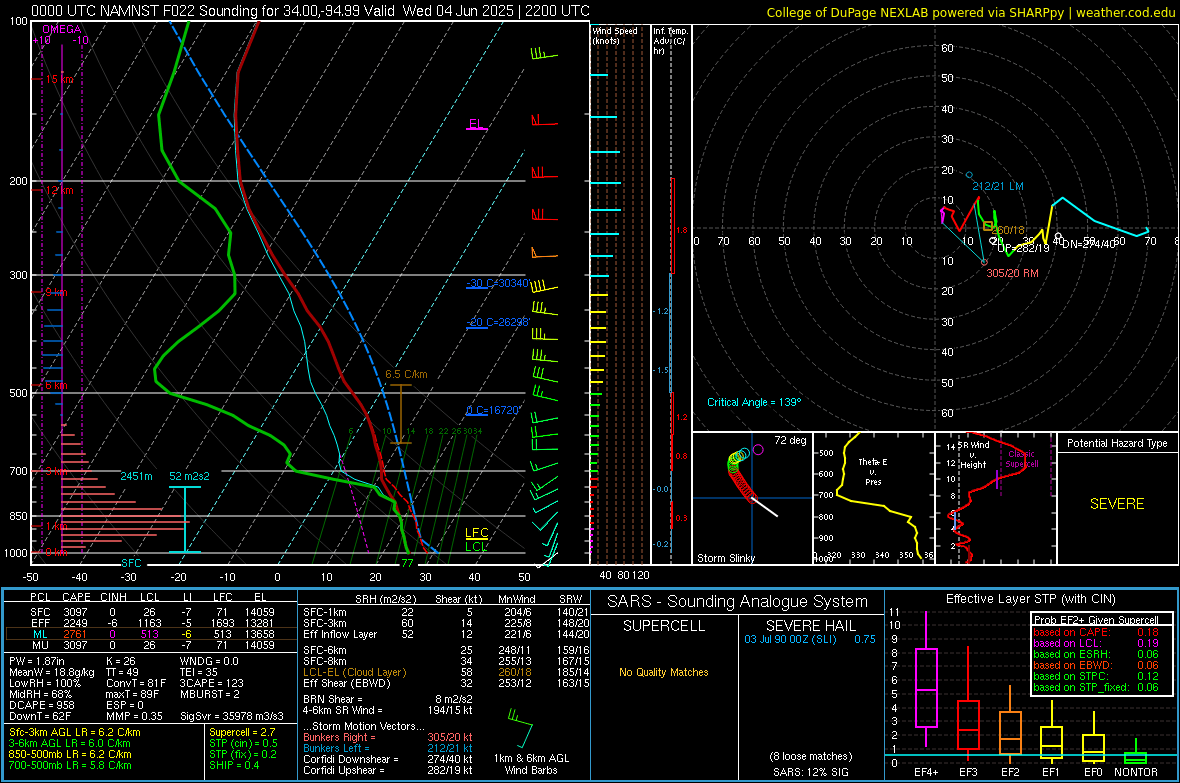The height and width of the screenshot is (783, 1180).
Task: Click the Sfc-3km AGL LR = 6.2 C/km line
Action: [x=75, y=732]
